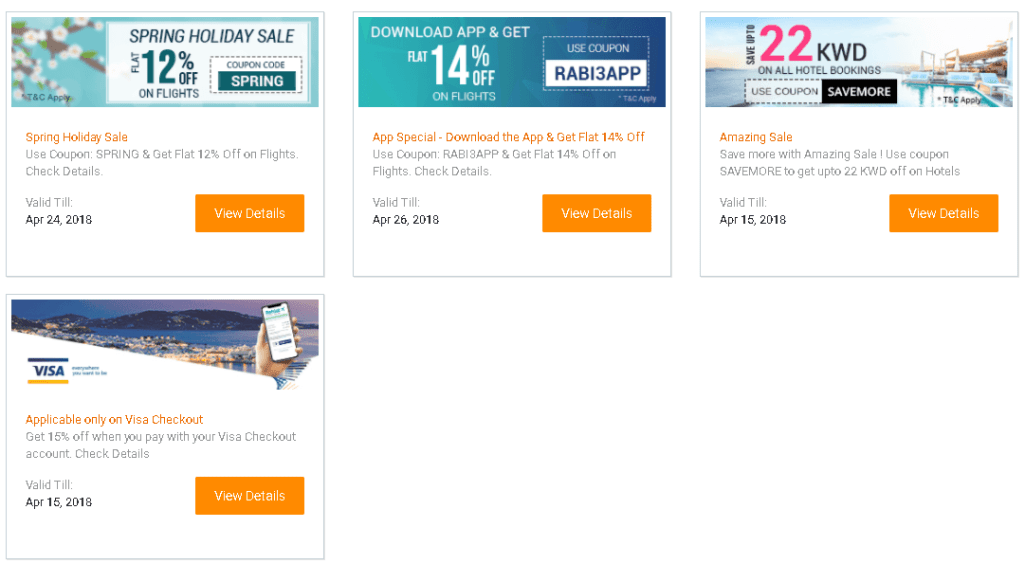1024x564 pixels.
Task: Click the 22 KWD hotel bookings banner
Action: click(859, 62)
